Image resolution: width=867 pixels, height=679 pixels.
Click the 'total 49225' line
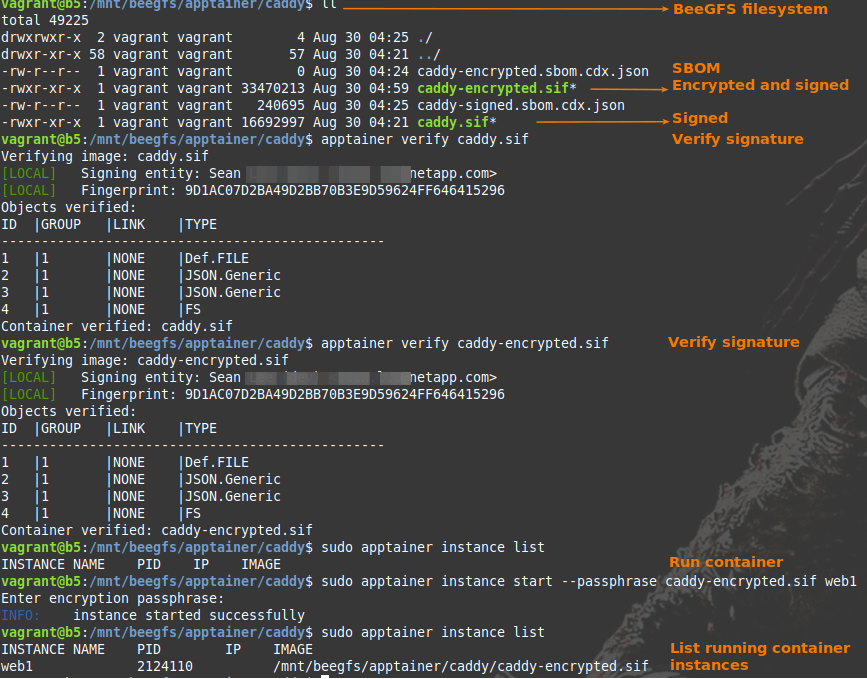point(45,20)
